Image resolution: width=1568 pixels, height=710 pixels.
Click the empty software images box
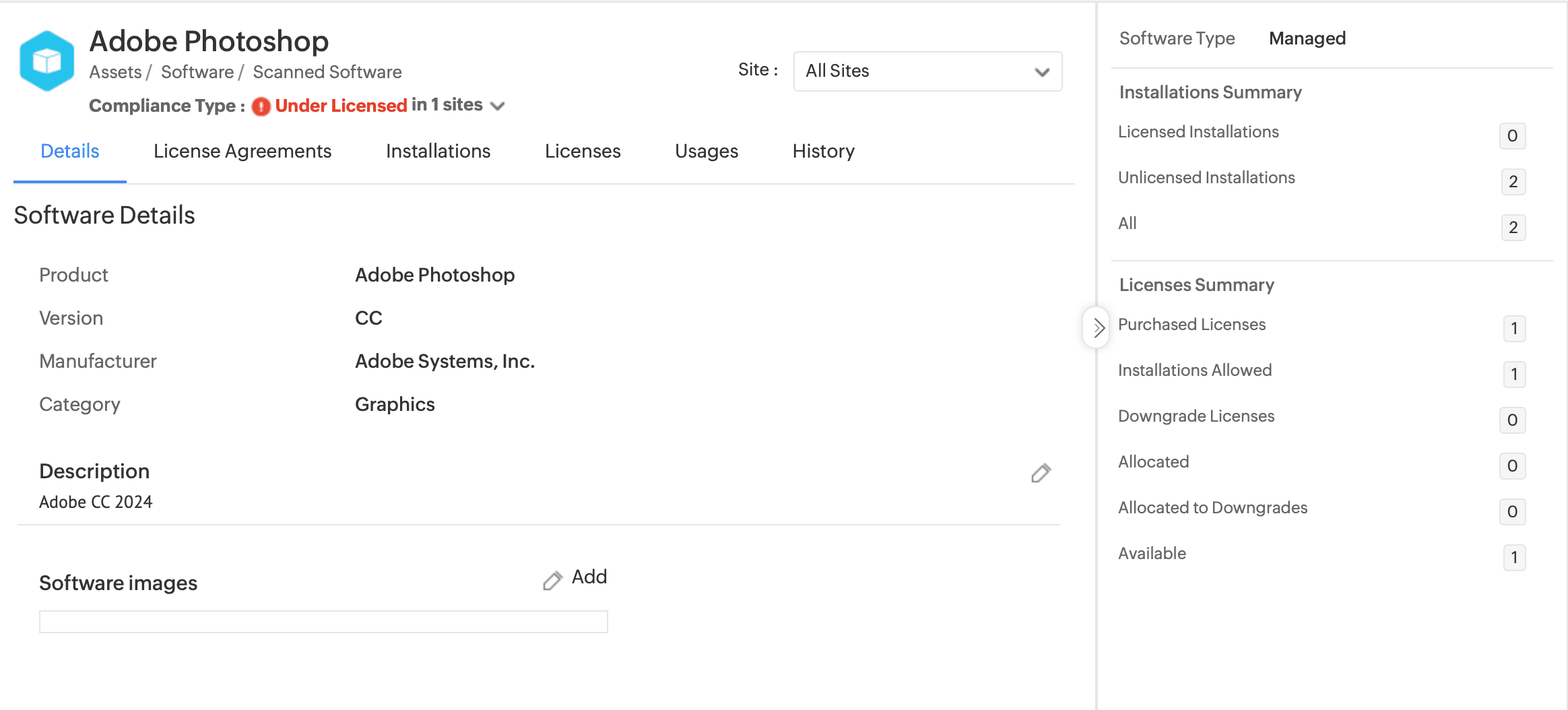point(323,622)
